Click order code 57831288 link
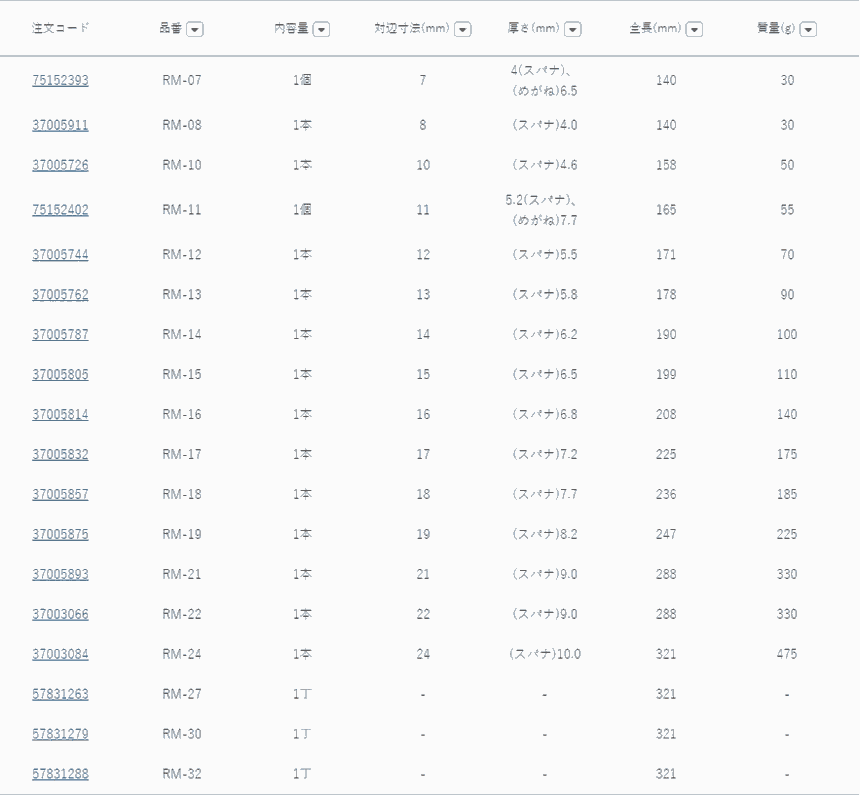This screenshot has width=860, height=795. (60, 774)
